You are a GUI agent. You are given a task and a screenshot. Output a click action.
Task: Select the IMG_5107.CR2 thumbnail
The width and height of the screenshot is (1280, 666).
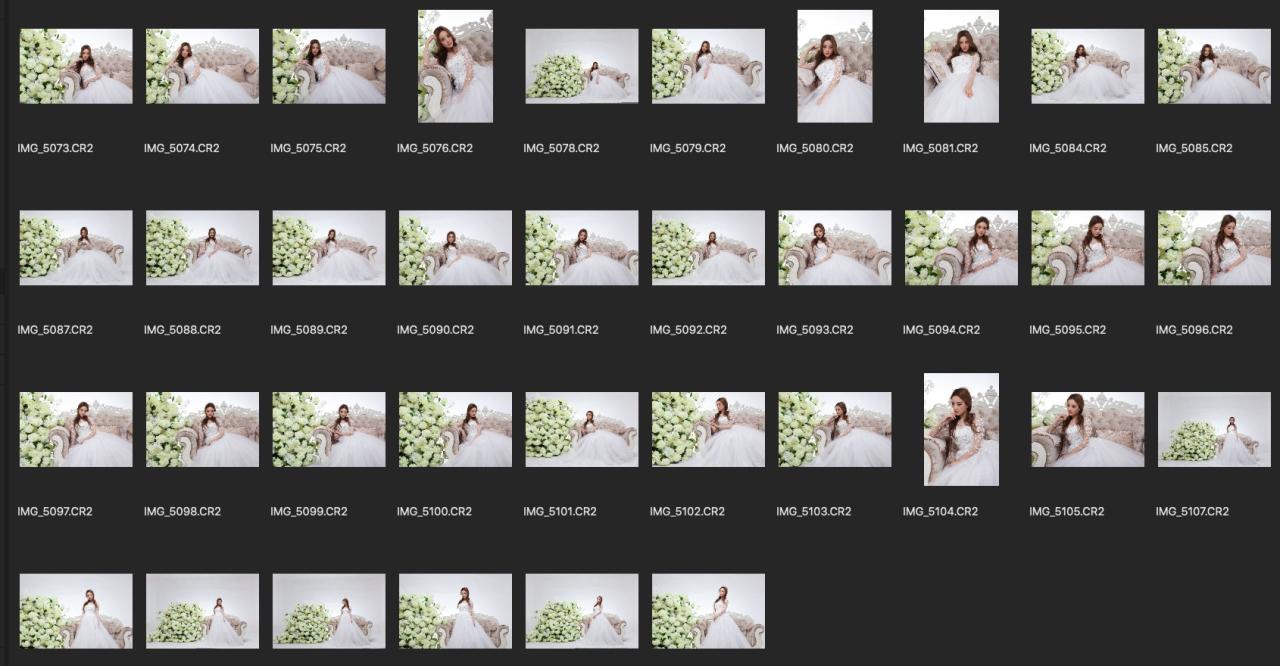pyautogui.click(x=1214, y=429)
